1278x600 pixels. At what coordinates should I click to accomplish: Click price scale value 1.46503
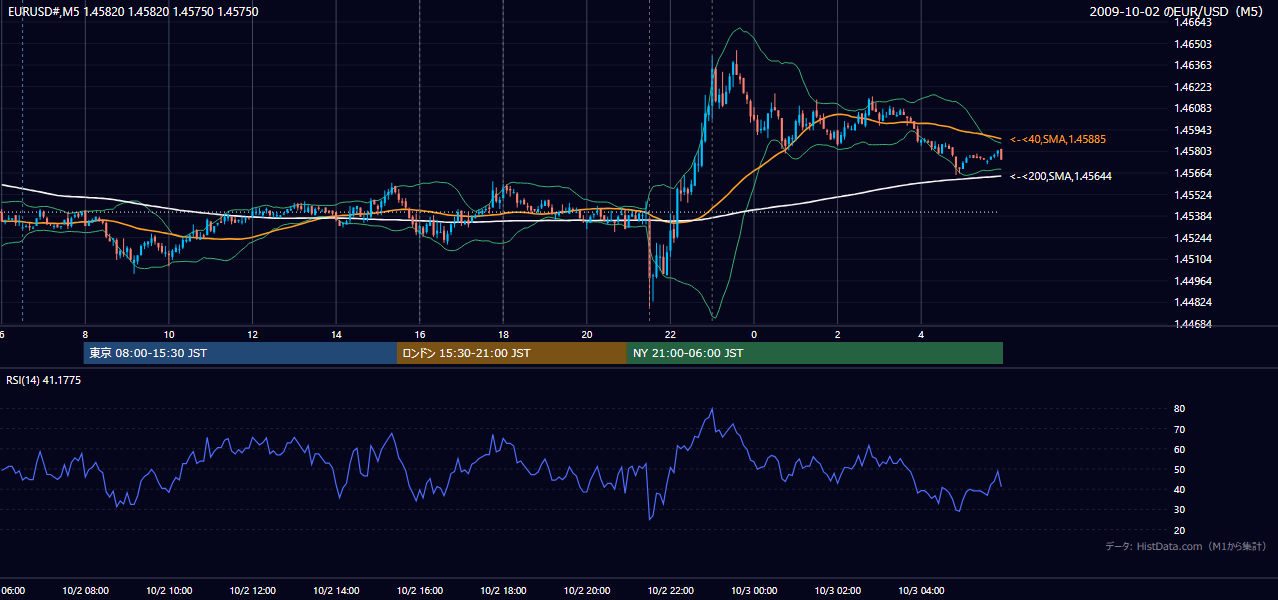pos(1193,44)
